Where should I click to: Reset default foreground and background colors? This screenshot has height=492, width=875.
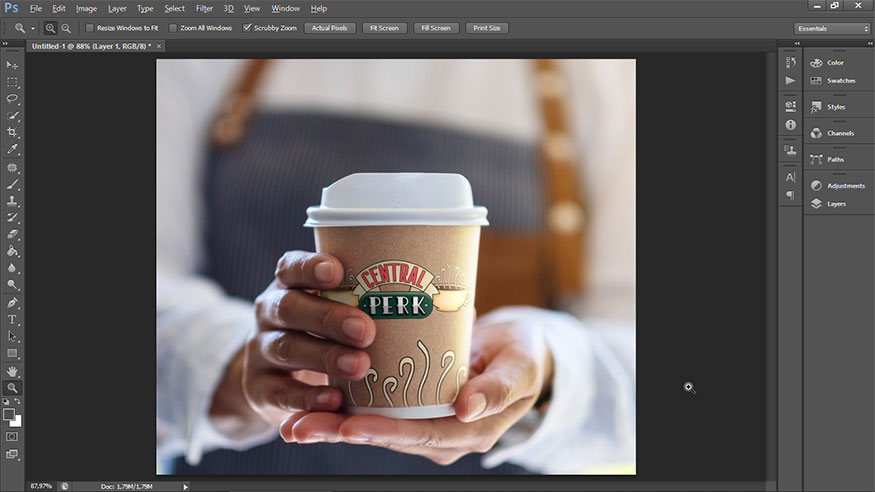[6, 402]
